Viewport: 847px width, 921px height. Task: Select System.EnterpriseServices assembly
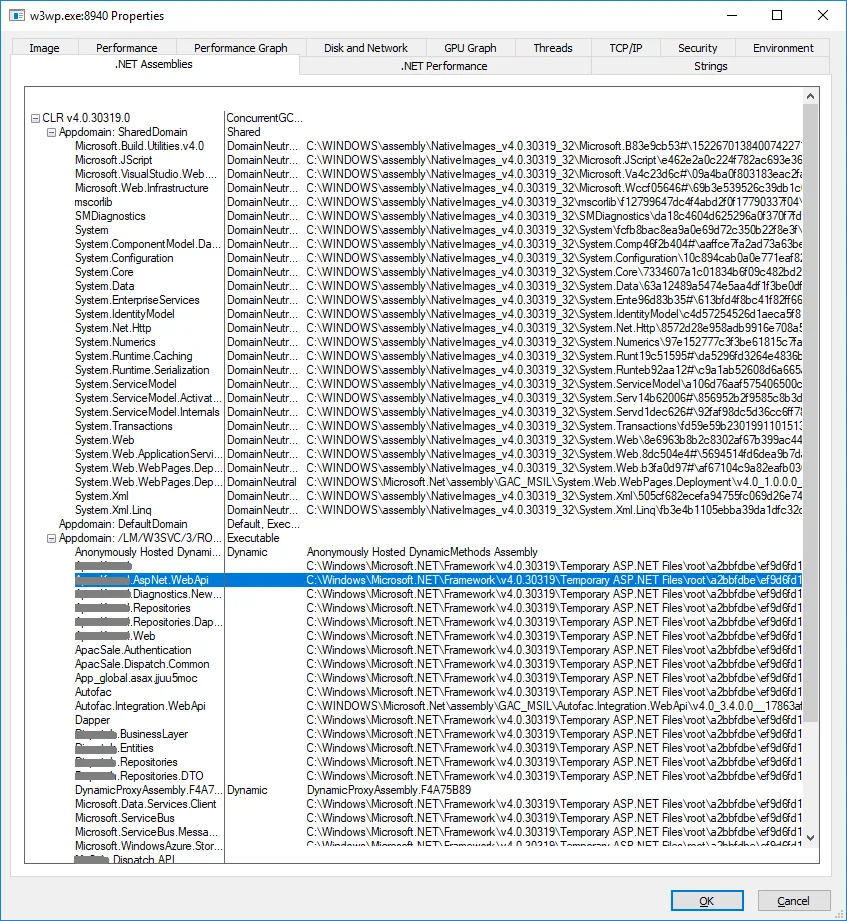pyautogui.click(x=137, y=300)
